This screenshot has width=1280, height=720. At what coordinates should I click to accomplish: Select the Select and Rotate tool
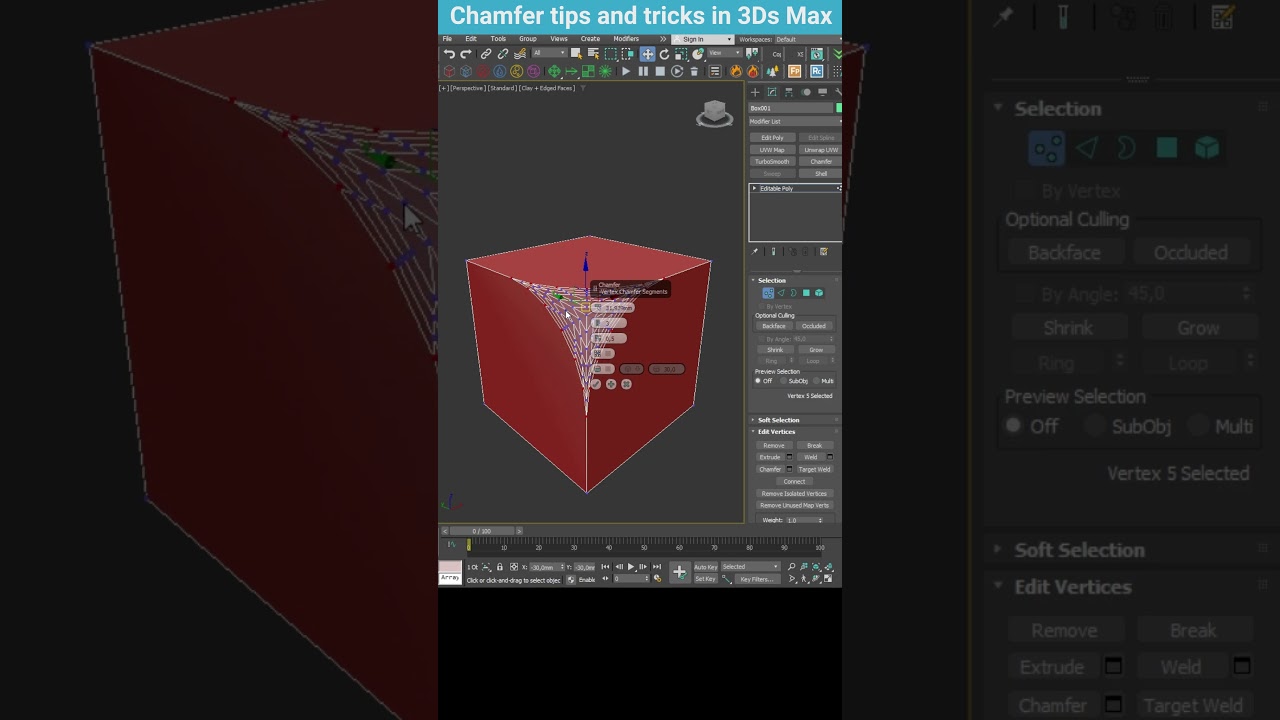(x=664, y=54)
